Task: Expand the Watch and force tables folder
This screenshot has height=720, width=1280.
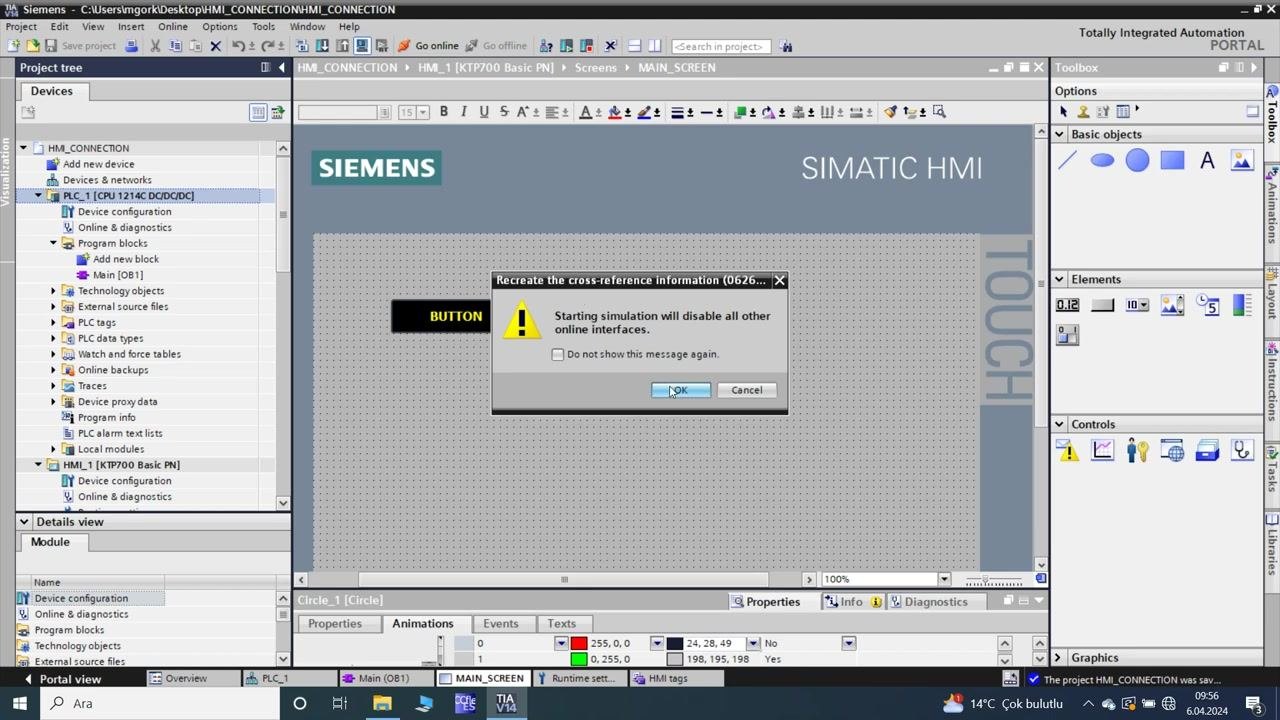Action: 54,354
